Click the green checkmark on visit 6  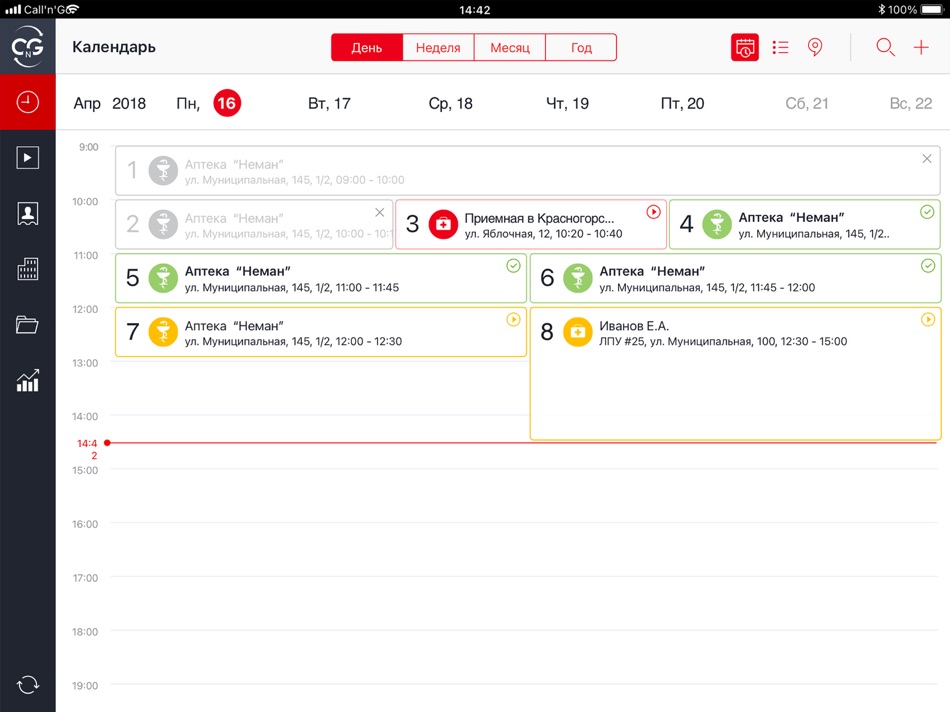[928, 266]
